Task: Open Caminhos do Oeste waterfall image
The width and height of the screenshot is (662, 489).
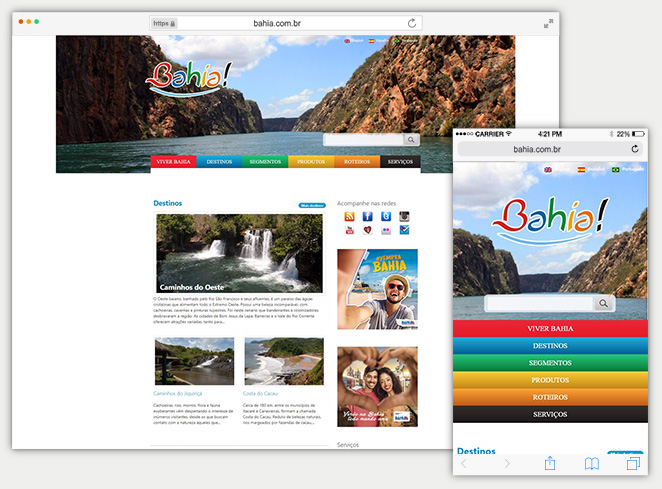Action: coord(239,253)
